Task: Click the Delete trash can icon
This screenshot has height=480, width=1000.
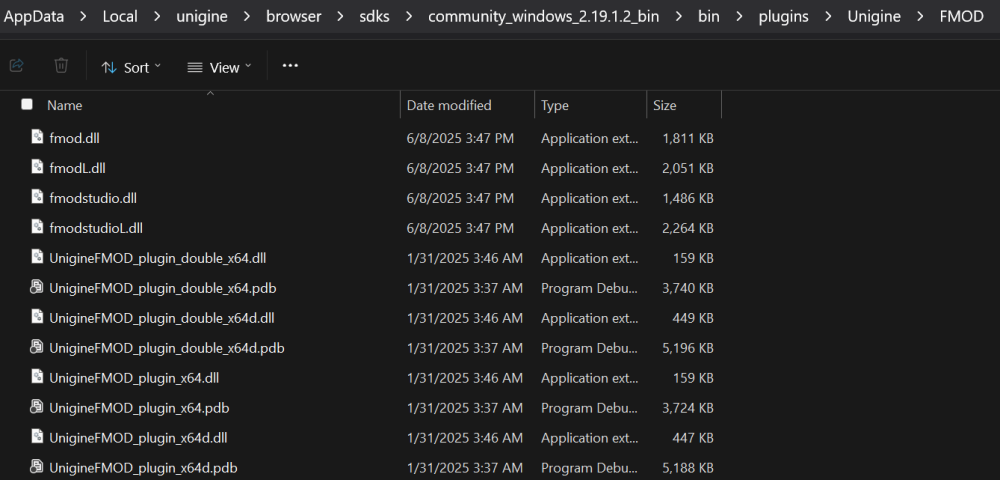Action: point(61,66)
